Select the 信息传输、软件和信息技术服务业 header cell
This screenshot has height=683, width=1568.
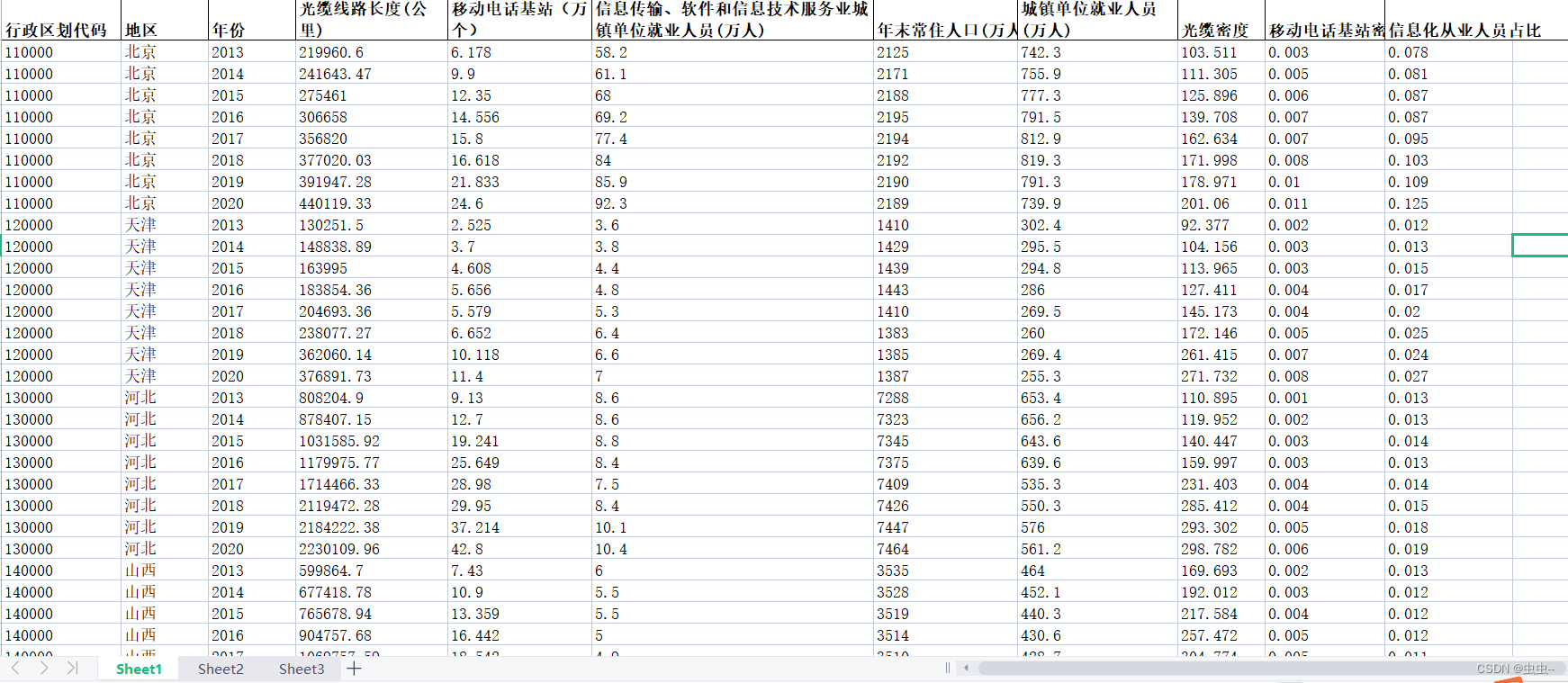tap(733, 20)
